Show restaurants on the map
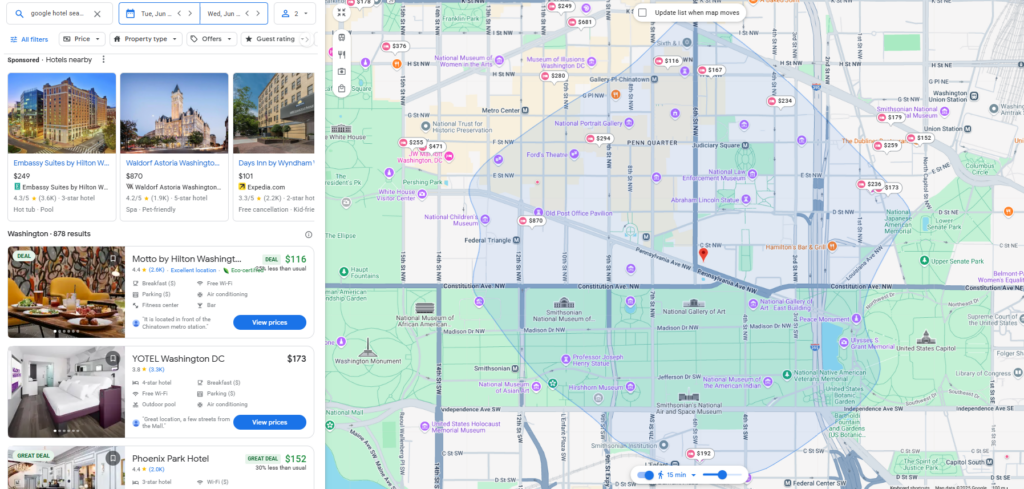The width and height of the screenshot is (1024, 489). (x=342, y=55)
